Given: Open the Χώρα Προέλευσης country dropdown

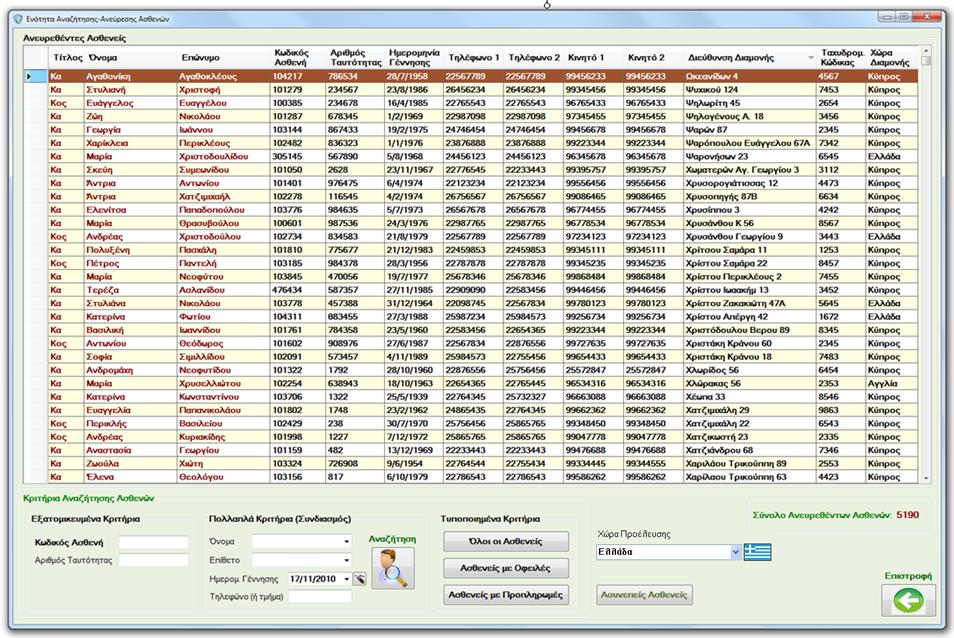Looking at the screenshot, I should (735, 552).
